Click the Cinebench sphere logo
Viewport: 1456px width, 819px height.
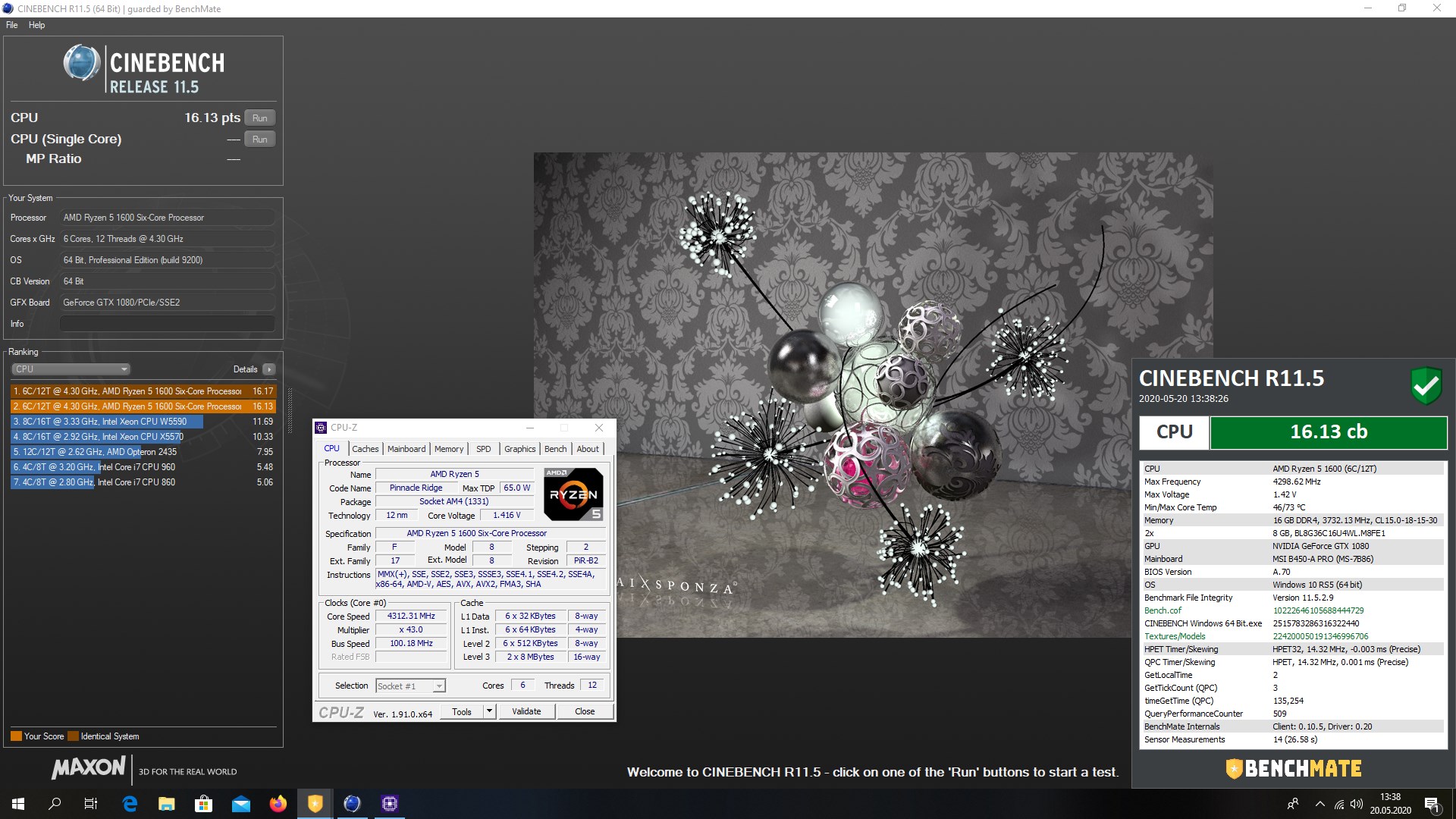coord(82,63)
